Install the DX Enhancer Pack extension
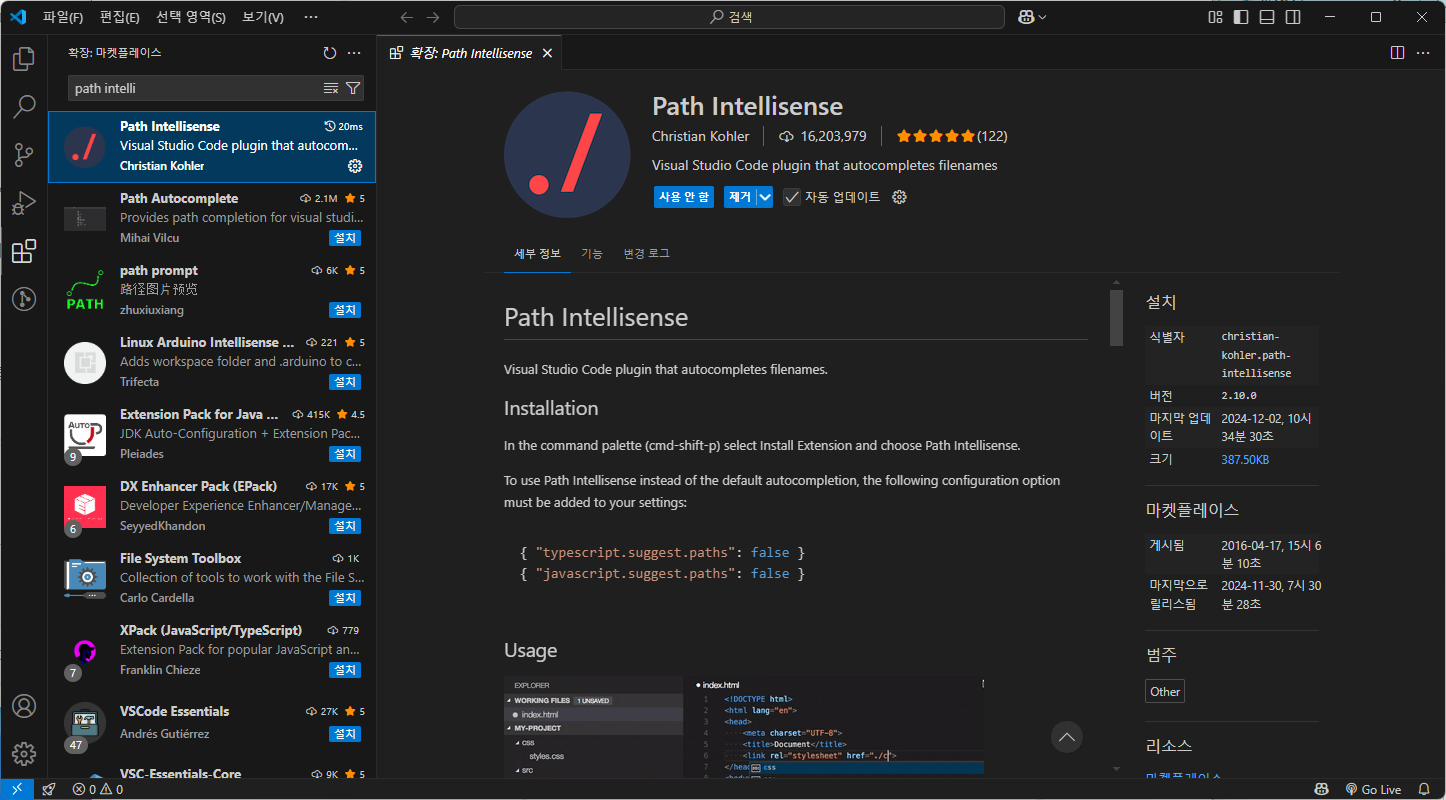The image size is (1446, 800). (x=345, y=526)
